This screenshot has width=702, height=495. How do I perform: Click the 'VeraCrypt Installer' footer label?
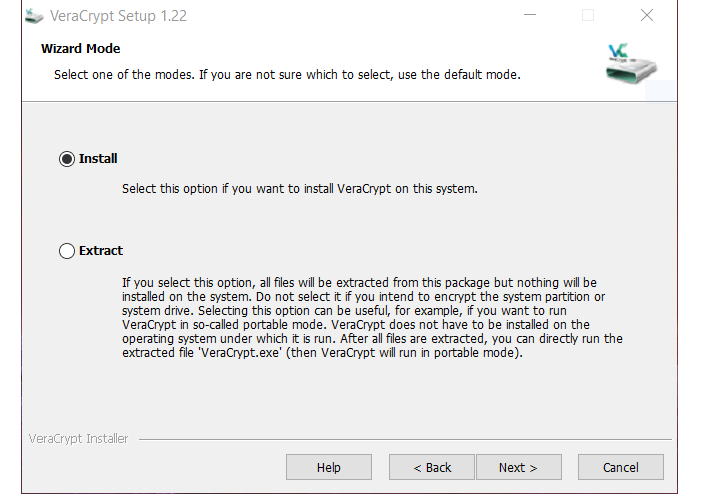[x=78, y=439]
